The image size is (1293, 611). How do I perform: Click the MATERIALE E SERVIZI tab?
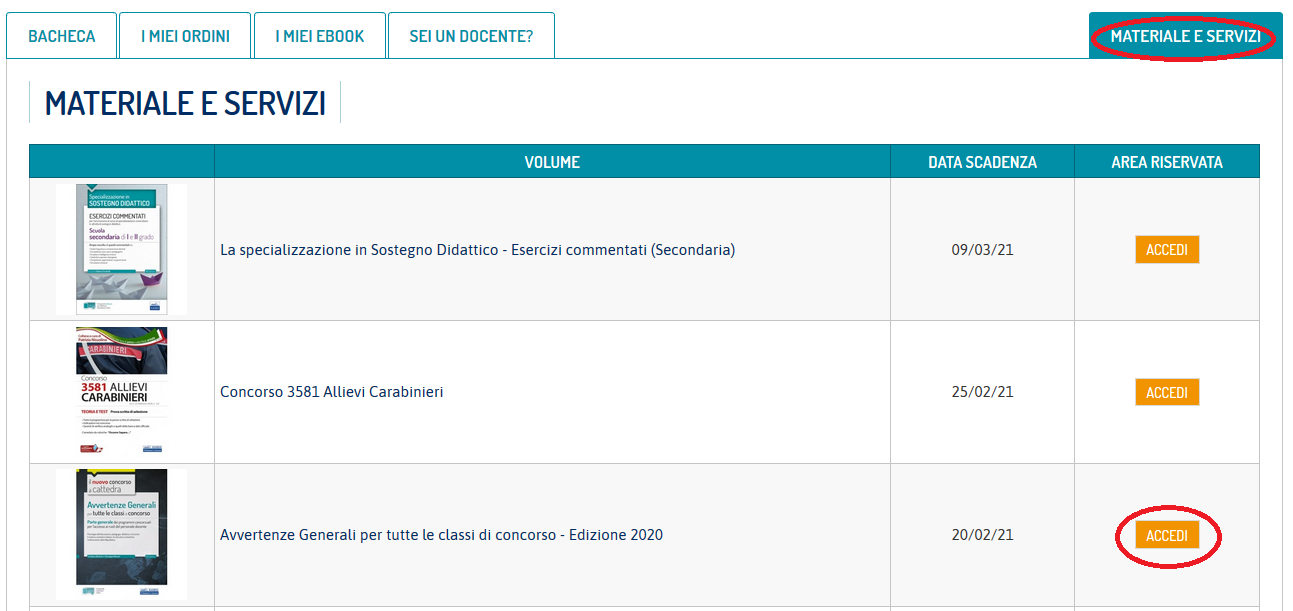(1185, 36)
